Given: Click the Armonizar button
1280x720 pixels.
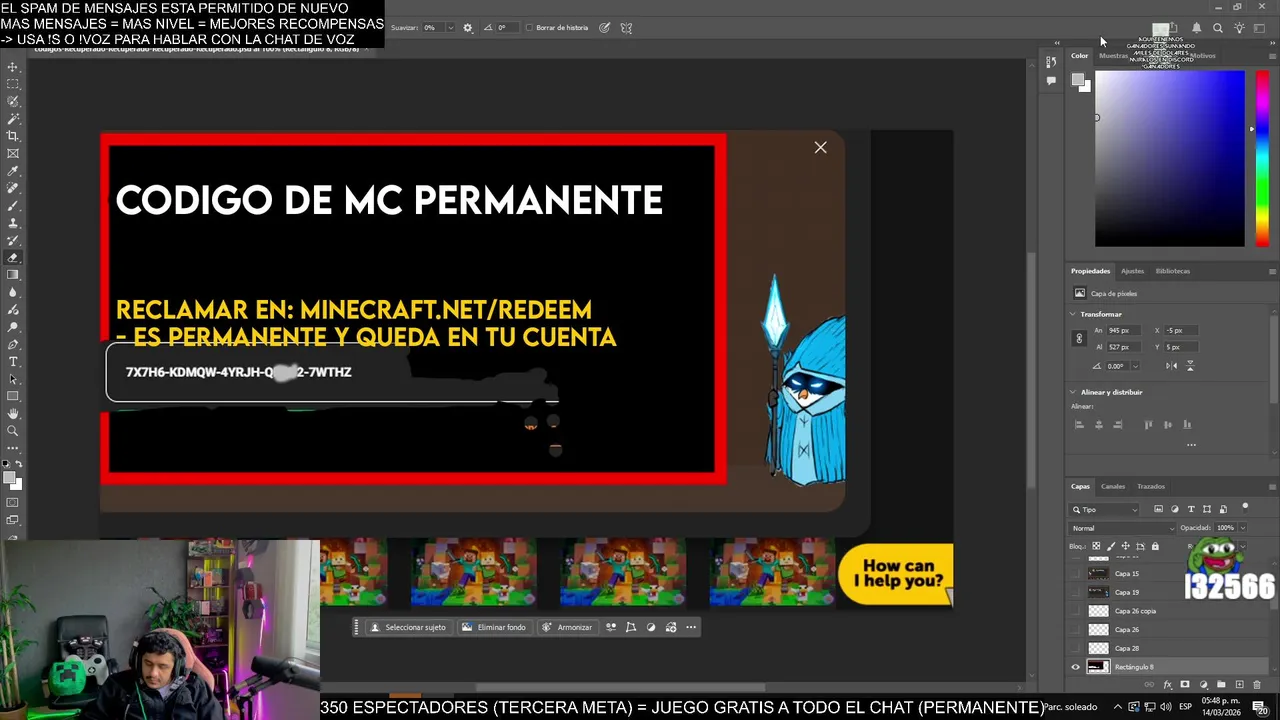Looking at the screenshot, I should click(568, 627).
